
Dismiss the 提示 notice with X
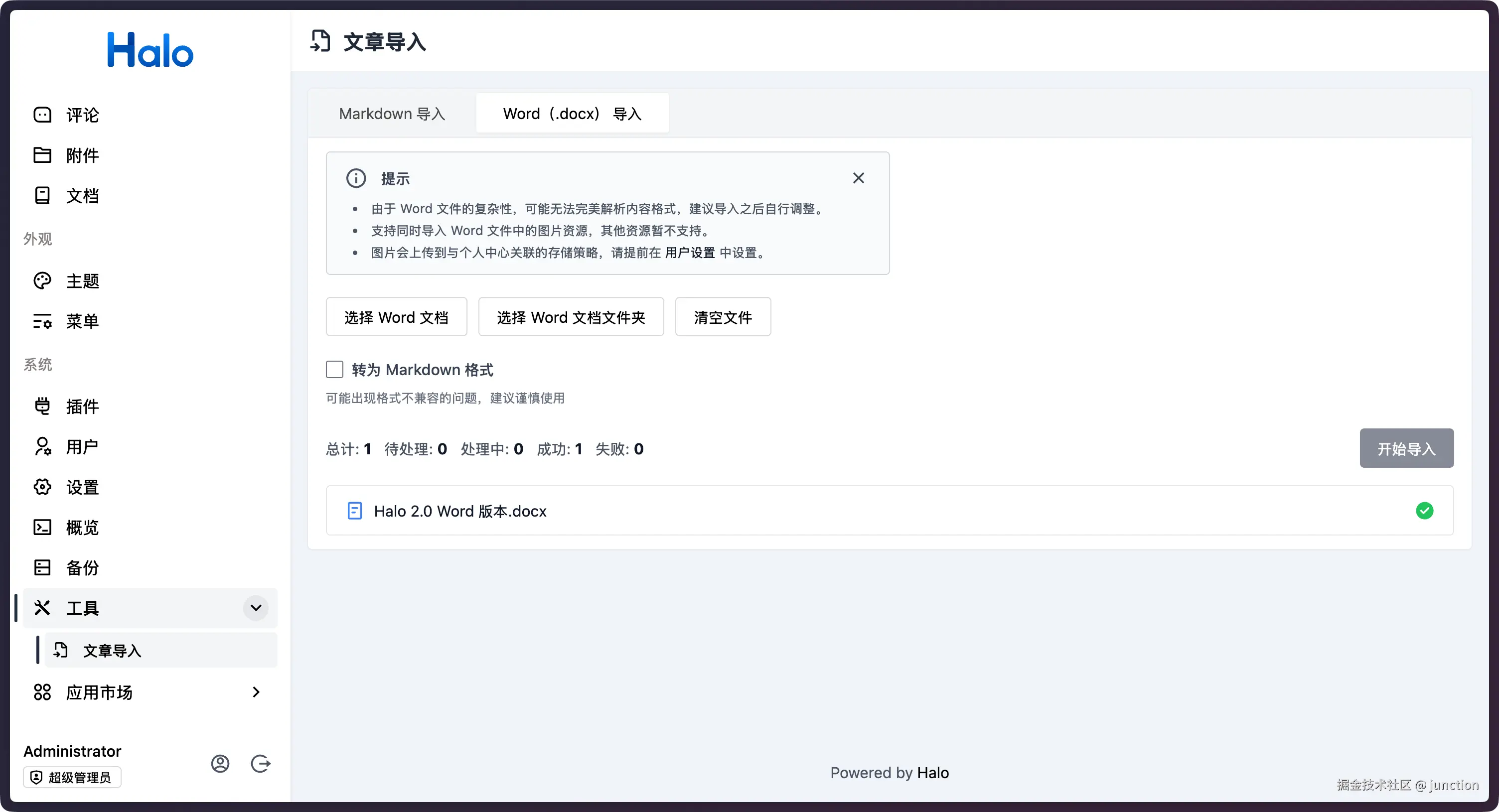[x=858, y=178]
